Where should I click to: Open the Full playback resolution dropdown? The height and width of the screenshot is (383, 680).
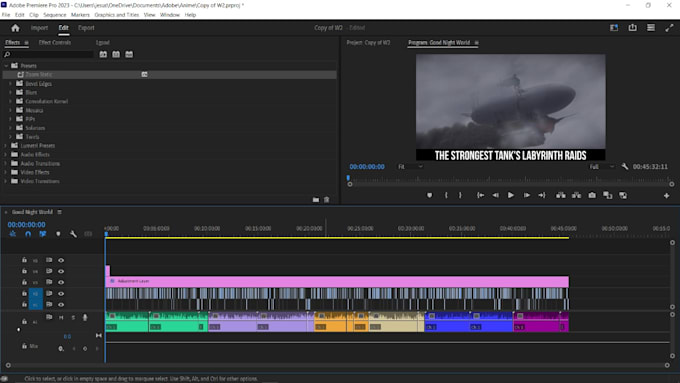tap(602, 167)
